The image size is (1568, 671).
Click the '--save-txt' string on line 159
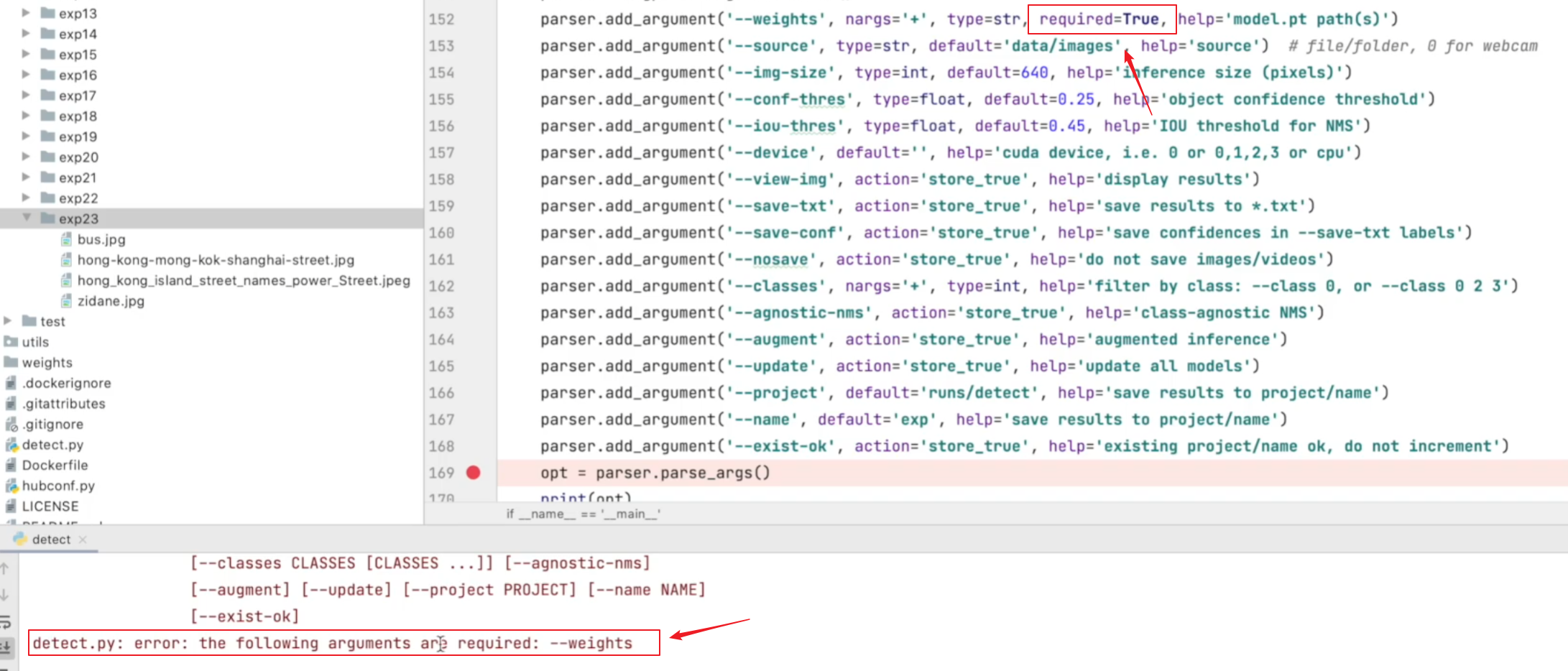click(x=781, y=206)
